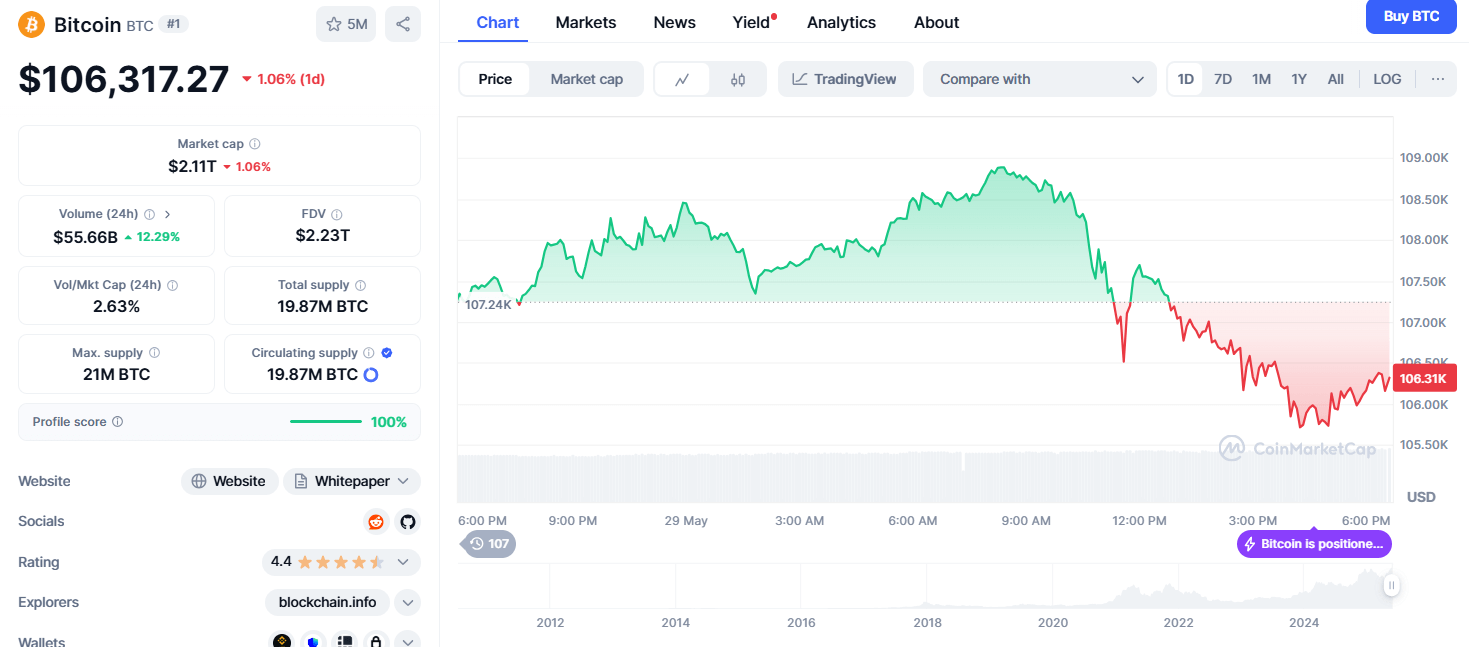The height and width of the screenshot is (647, 1469).
Task: Toggle LOG scale on chart
Action: 1387,79
